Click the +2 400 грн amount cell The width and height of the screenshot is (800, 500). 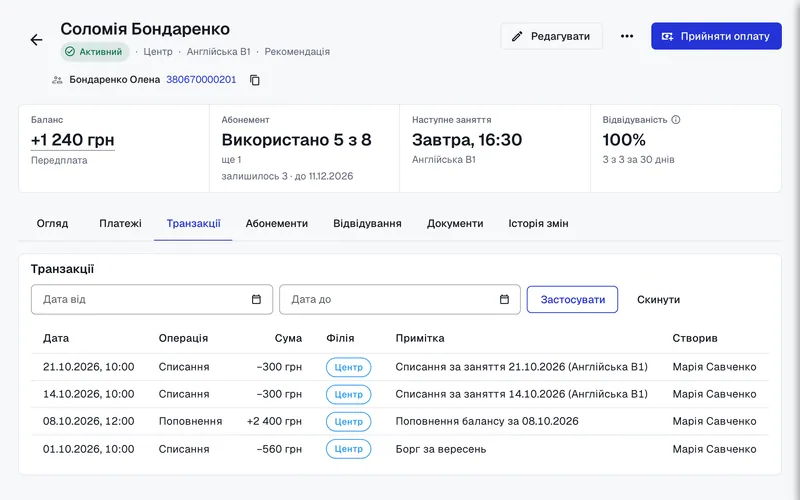coord(274,421)
